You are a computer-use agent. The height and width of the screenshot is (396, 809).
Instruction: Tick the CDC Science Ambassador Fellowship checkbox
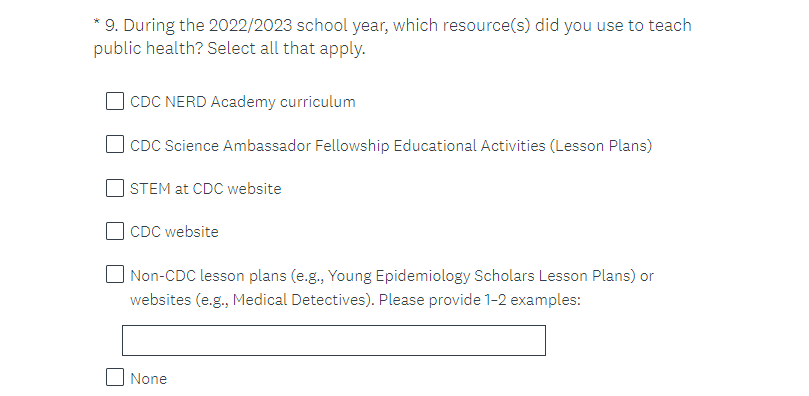point(115,145)
